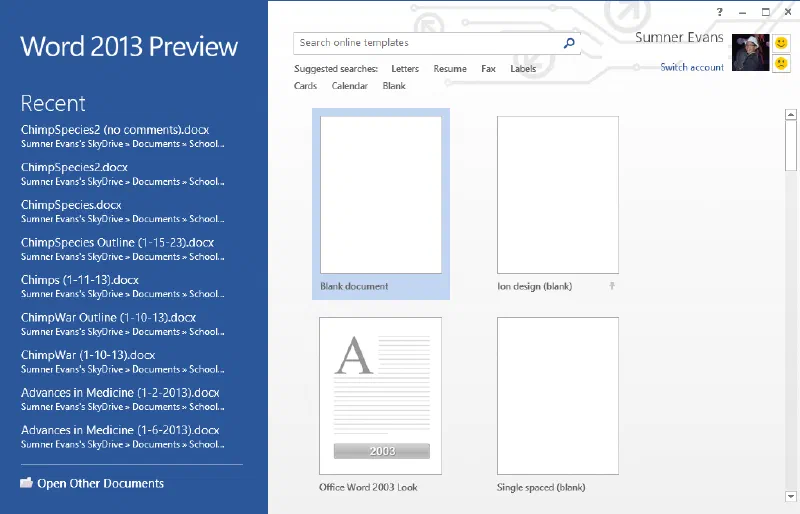This screenshot has width=800, height=514.
Task: Click the sad frown feedback icon
Action: [781, 63]
